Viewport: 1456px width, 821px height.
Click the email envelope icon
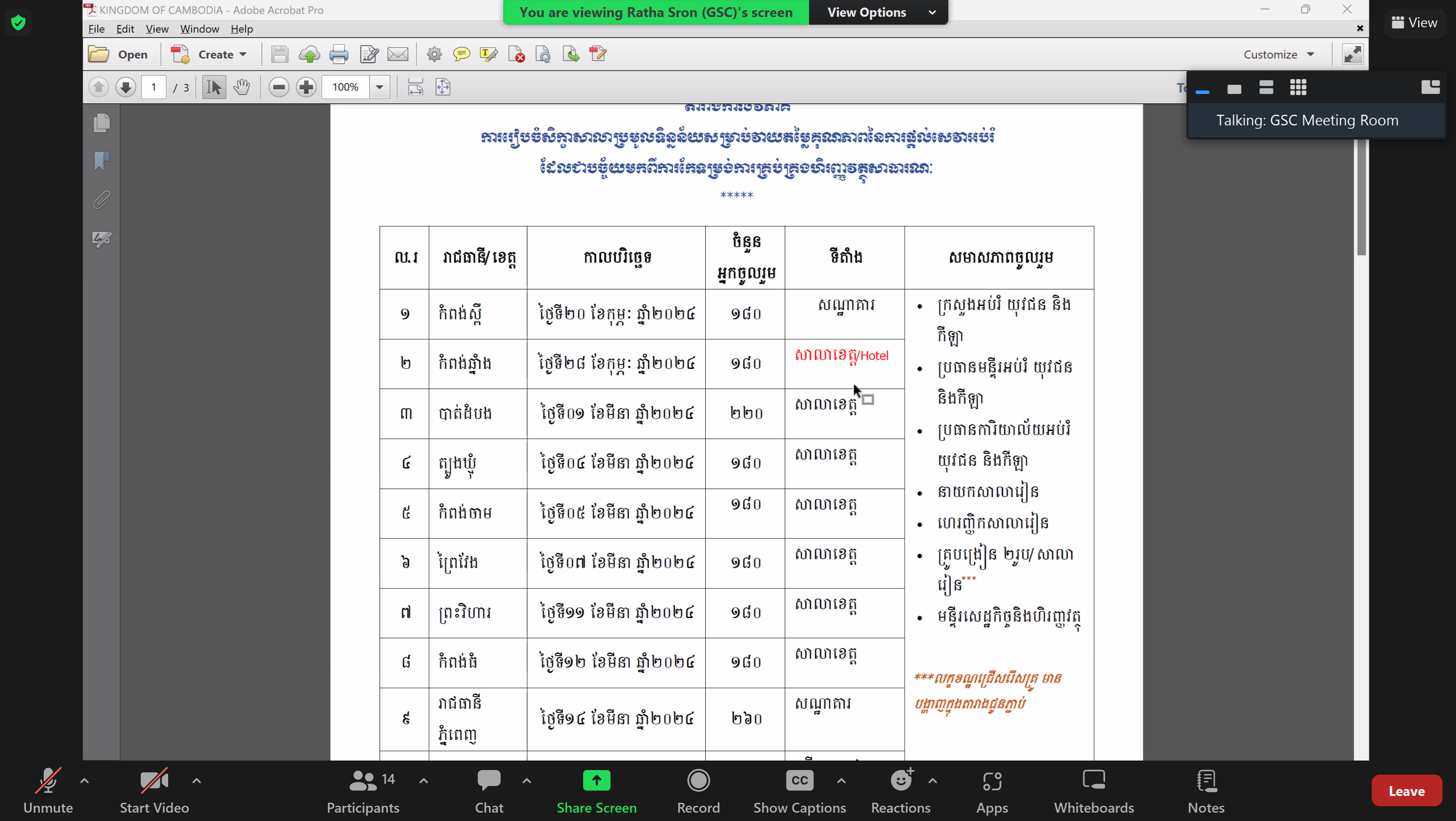(398, 54)
